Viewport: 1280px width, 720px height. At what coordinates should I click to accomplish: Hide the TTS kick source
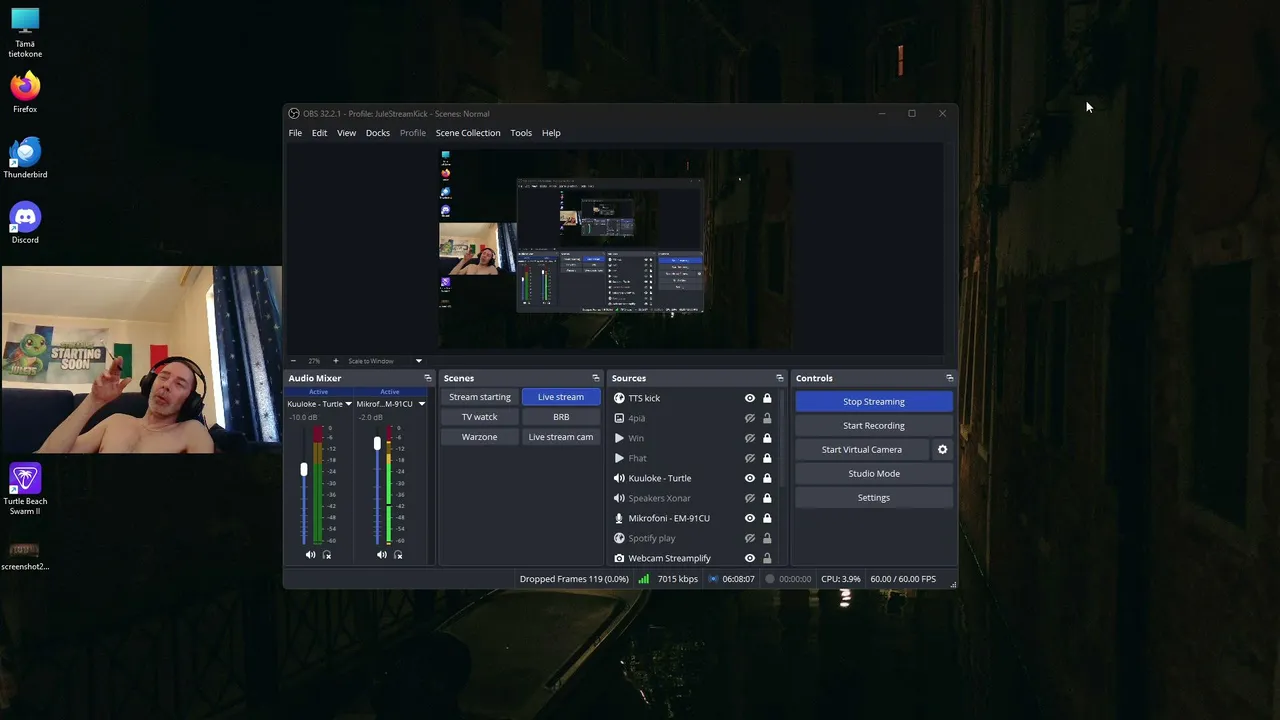(x=749, y=398)
